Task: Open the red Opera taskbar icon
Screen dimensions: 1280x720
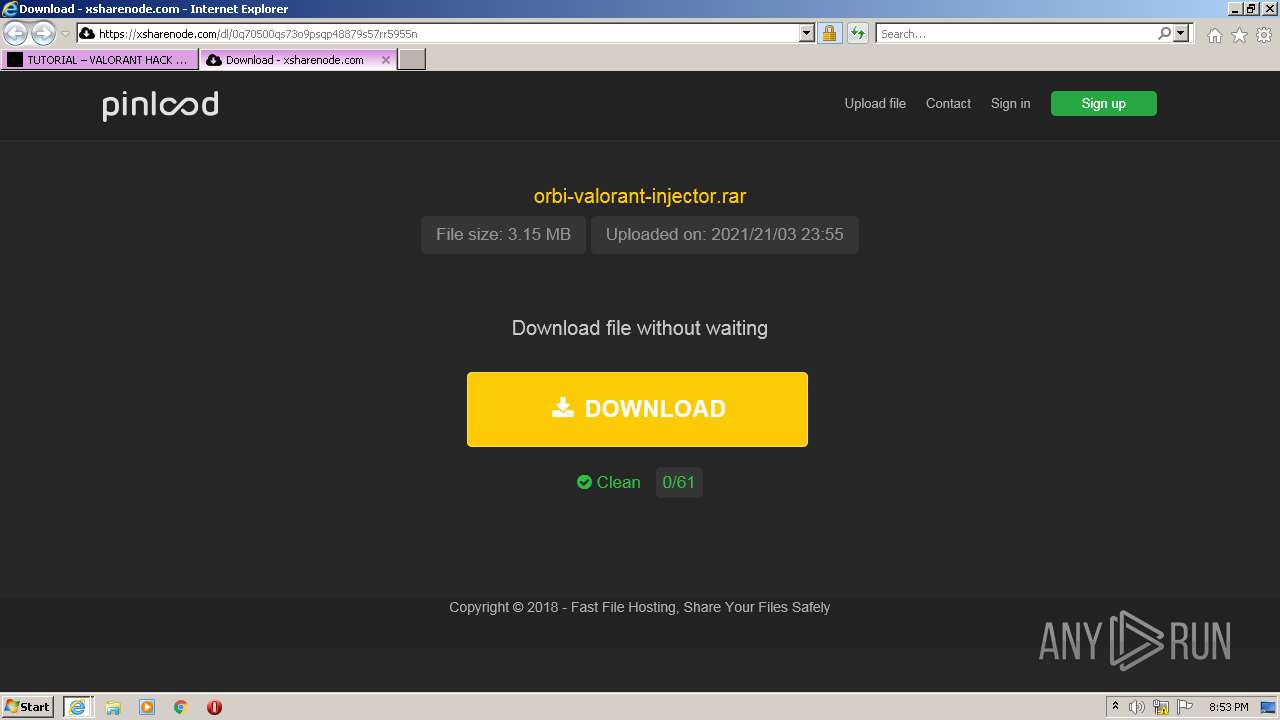Action: (x=214, y=707)
